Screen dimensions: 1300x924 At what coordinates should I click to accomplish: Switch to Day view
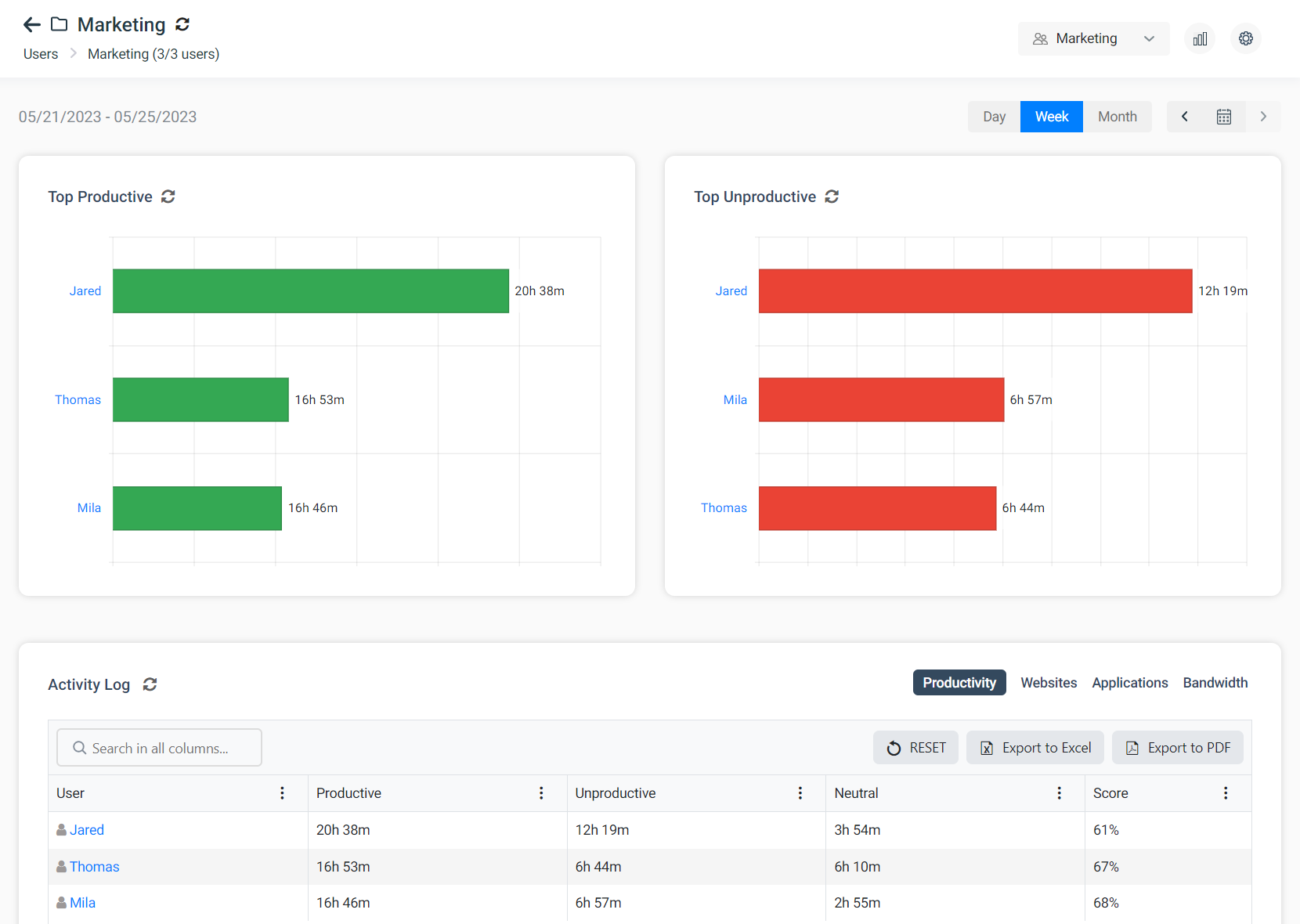(994, 117)
